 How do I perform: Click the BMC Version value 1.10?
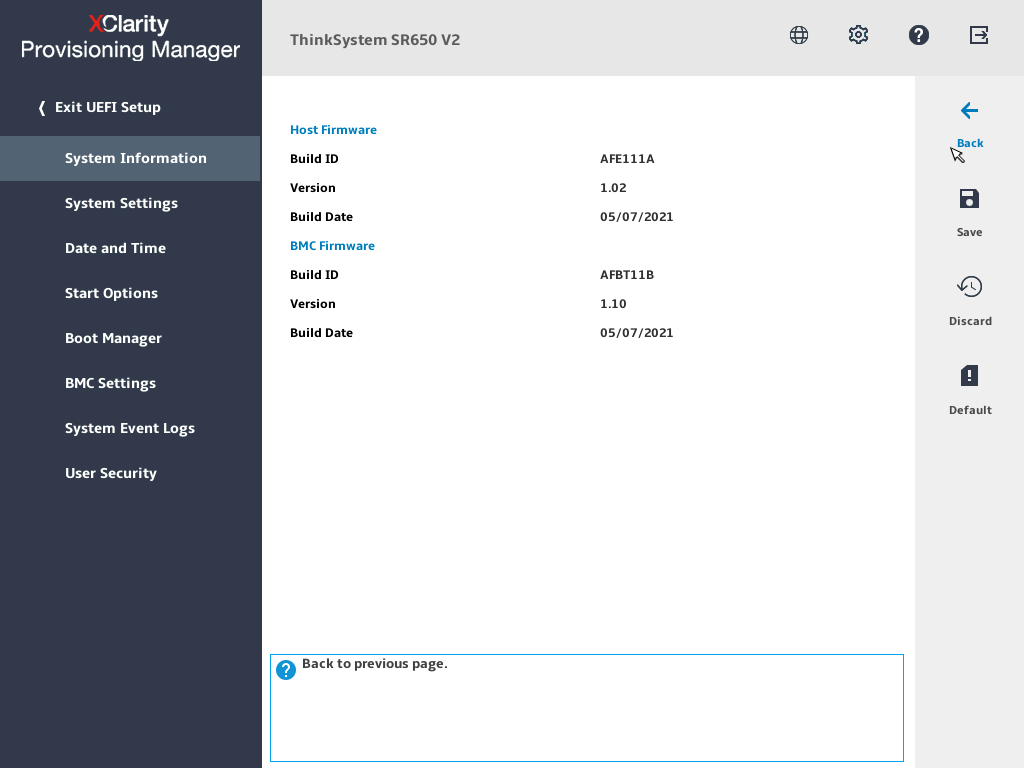[613, 304]
